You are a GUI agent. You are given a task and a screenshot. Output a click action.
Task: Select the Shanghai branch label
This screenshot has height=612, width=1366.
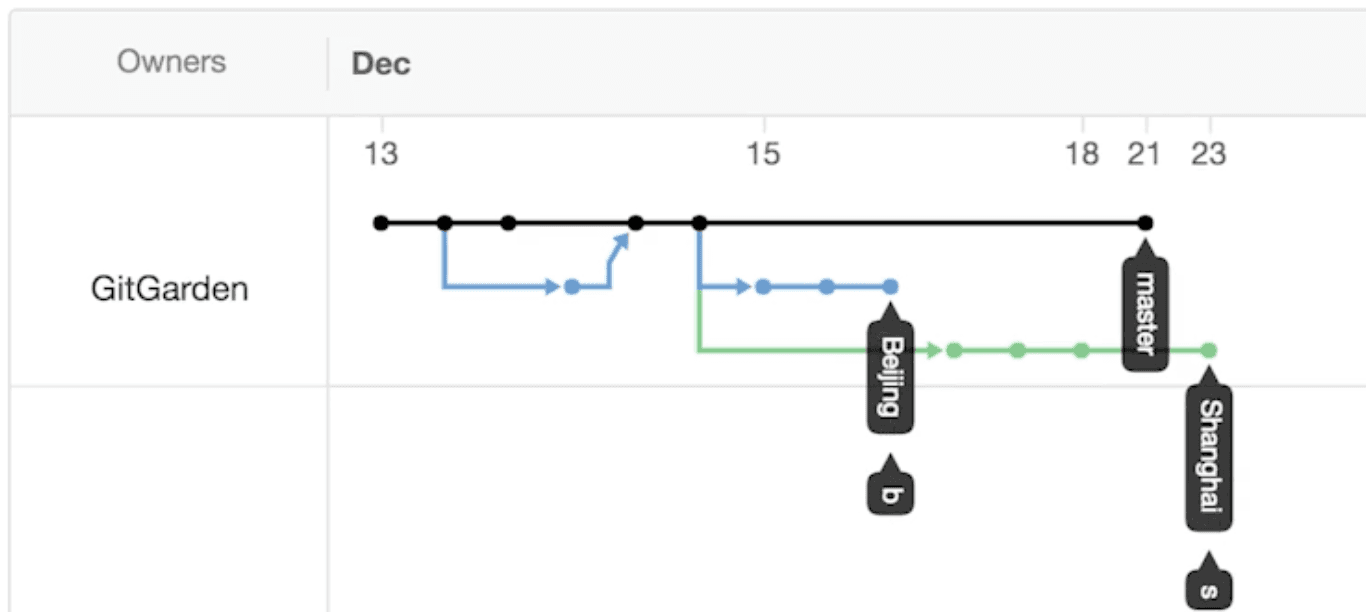(1209, 457)
